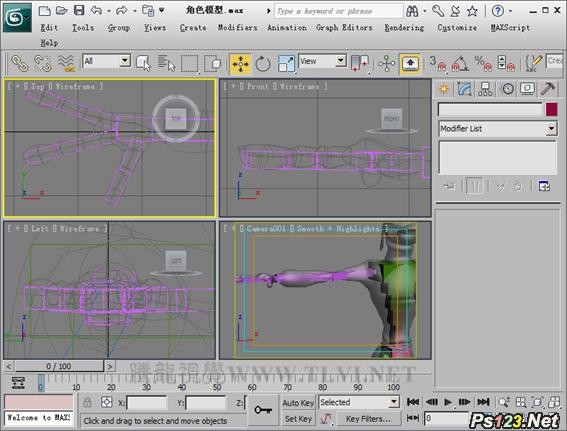Click the X coordinate input field
The height and width of the screenshot is (431, 567).
pos(147,402)
